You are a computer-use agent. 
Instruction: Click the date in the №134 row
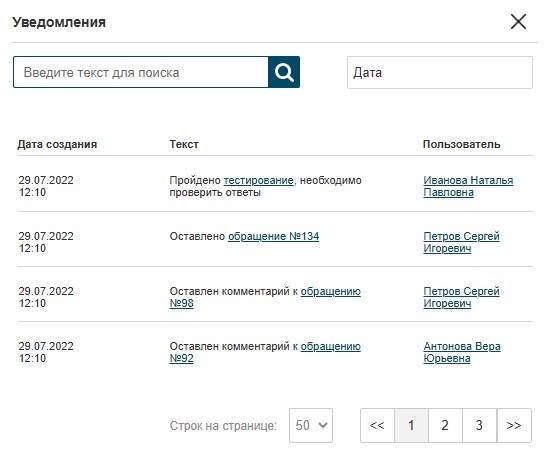pyautogui.click(x=46, y=242)
